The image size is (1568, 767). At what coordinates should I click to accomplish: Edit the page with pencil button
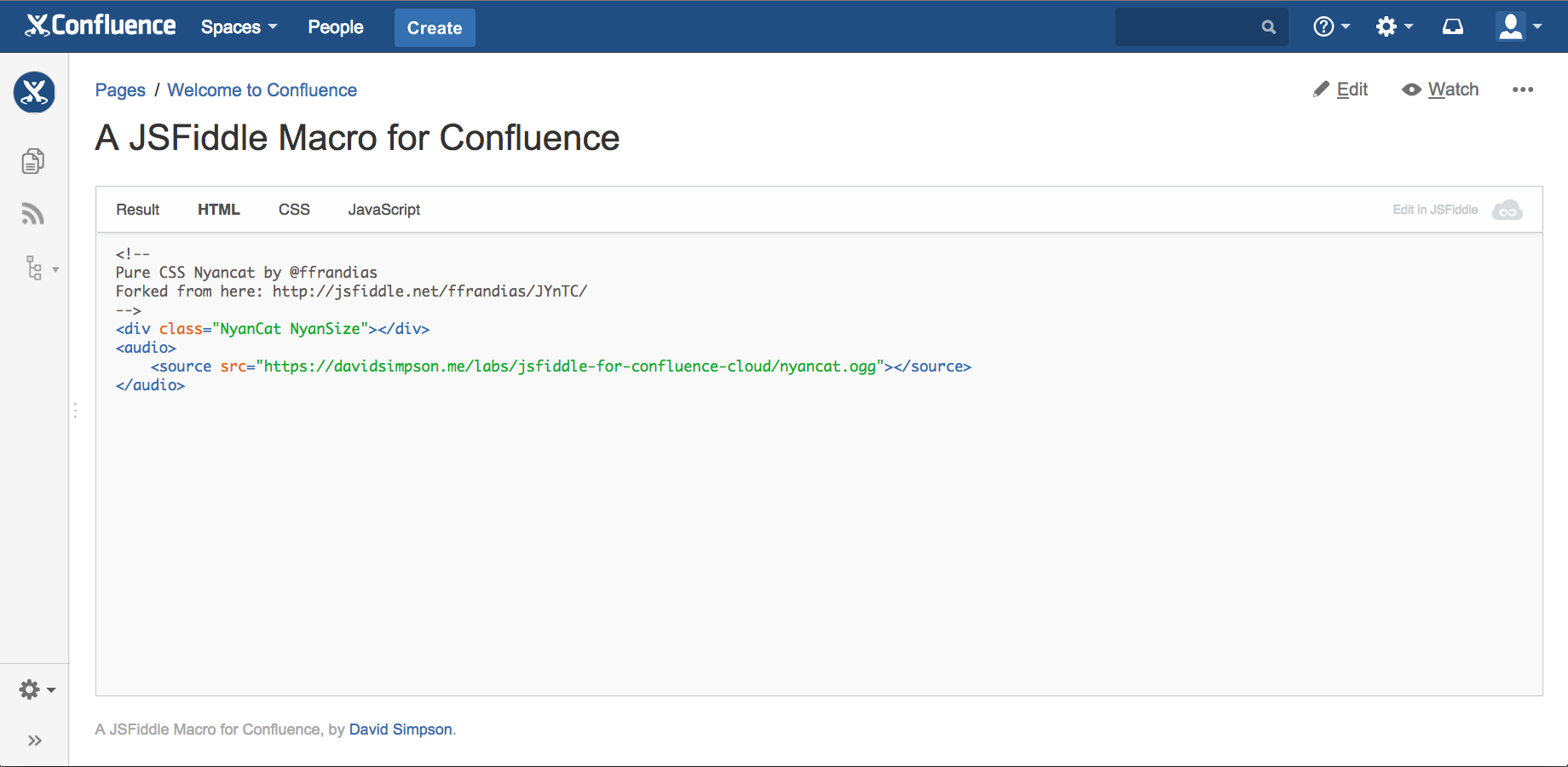(x=1340, y=89)
